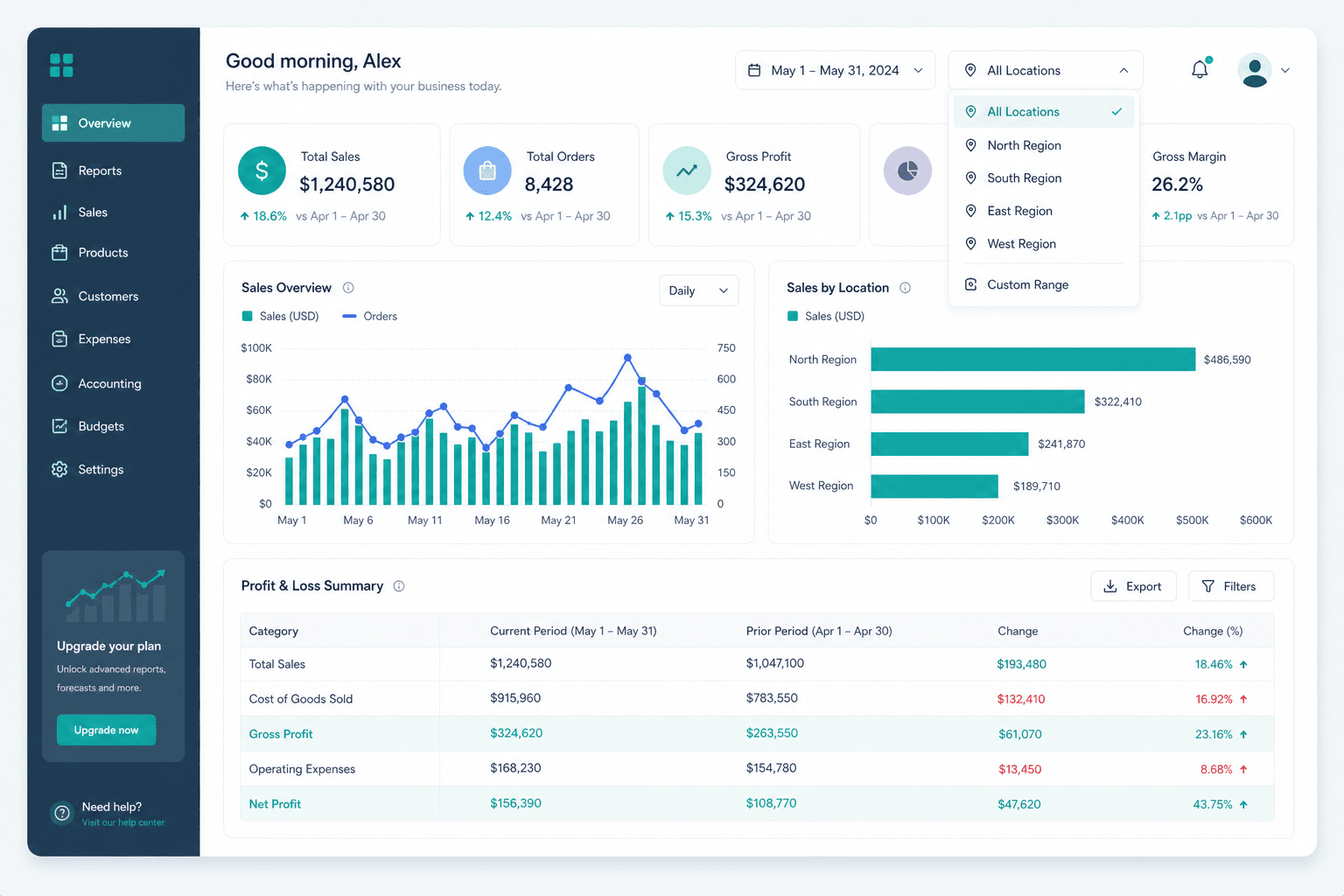The image size is (1344, 896).
Task: Click the Sales bar chart sidebar icon
Action: coord(59,213)
